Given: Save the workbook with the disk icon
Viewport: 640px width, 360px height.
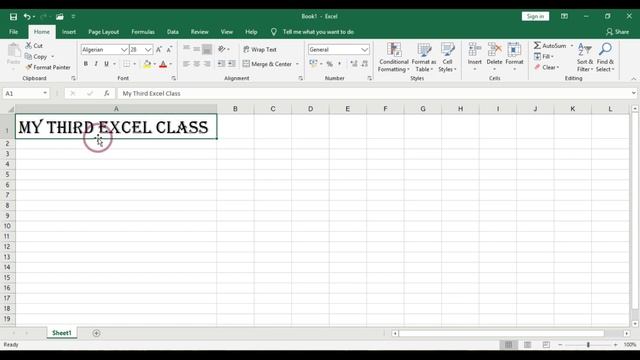Looking at the screenshot, I should (x=13, y=17).
